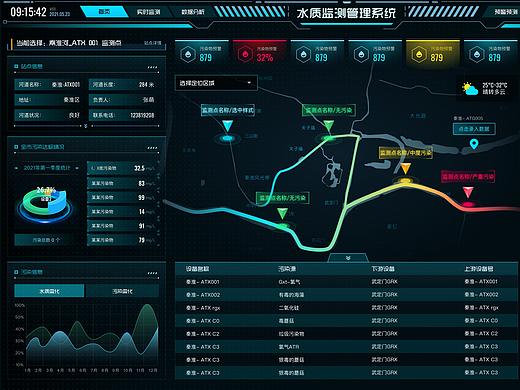Click the square icon beside the trend panel title

16,272
